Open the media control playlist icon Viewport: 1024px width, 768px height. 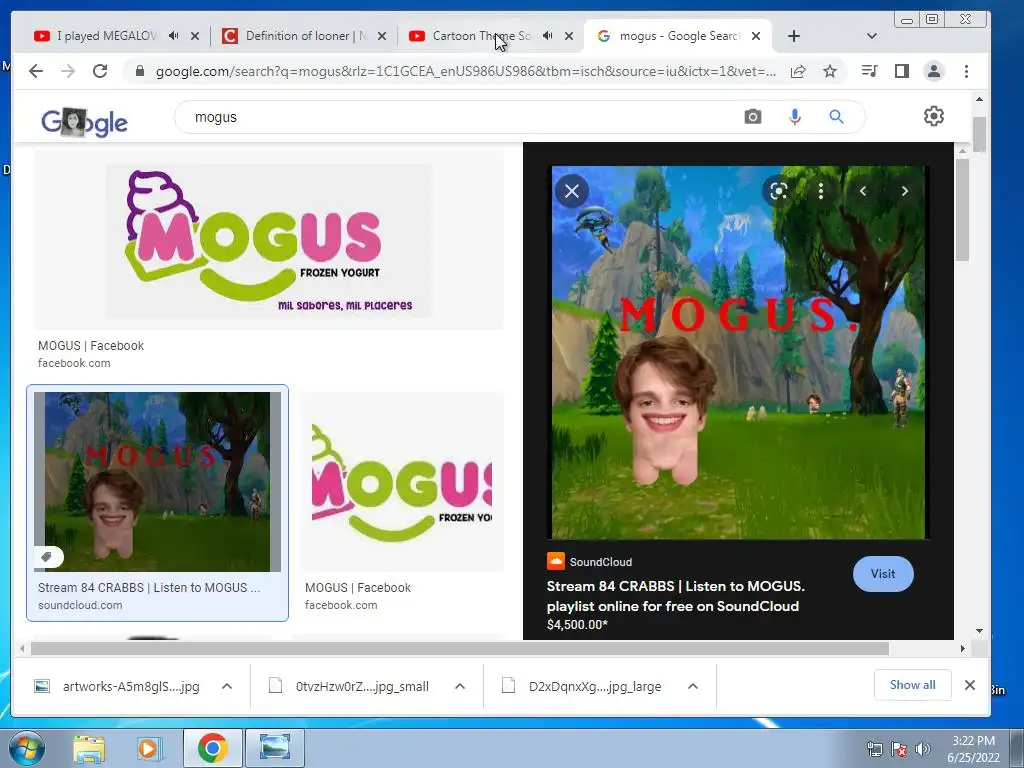[x=869, y=71]
